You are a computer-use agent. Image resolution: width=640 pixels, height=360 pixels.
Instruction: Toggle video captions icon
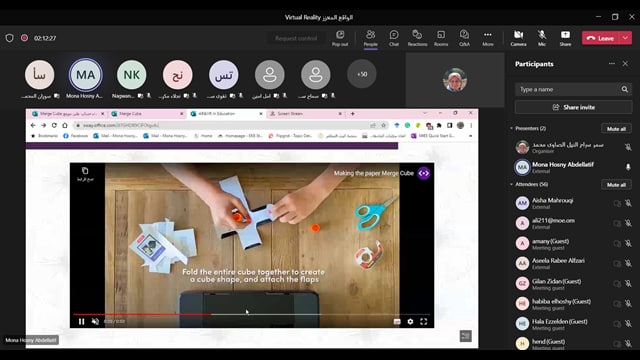(397, 322)
